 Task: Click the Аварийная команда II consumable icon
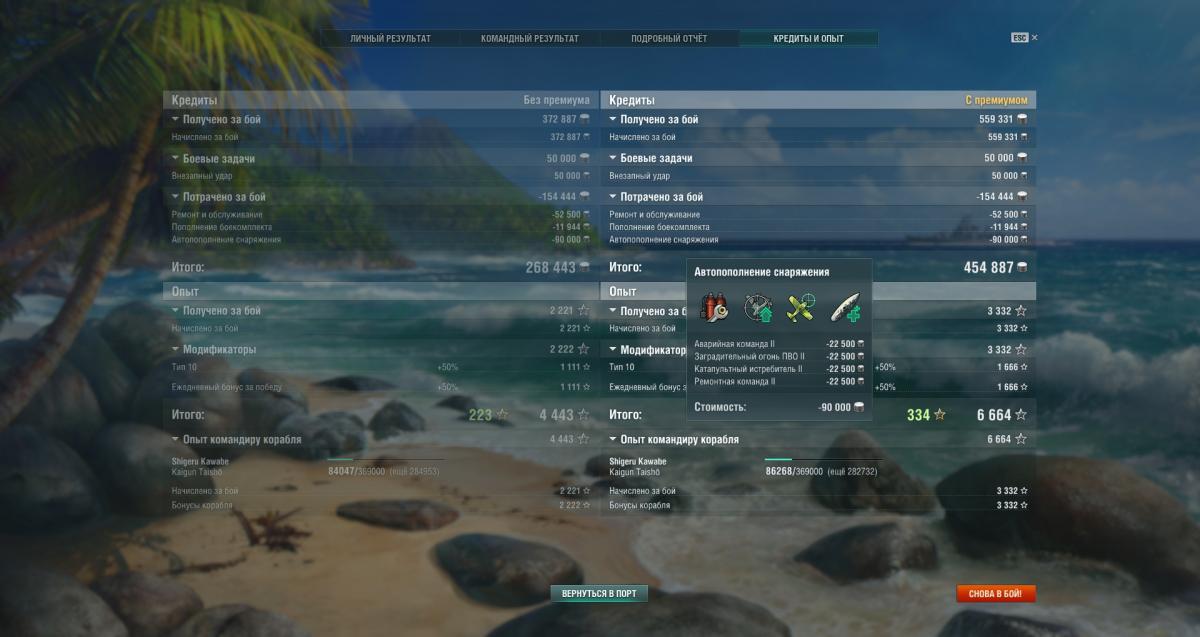coord(713,308)
